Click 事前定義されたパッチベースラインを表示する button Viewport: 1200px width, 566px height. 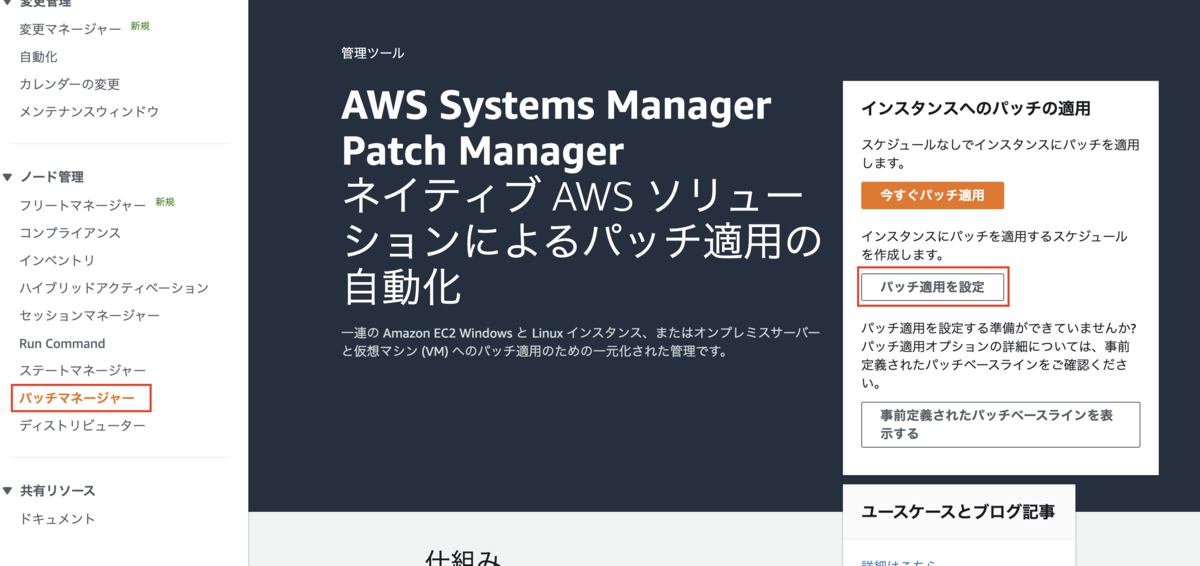click(1000, 425)
